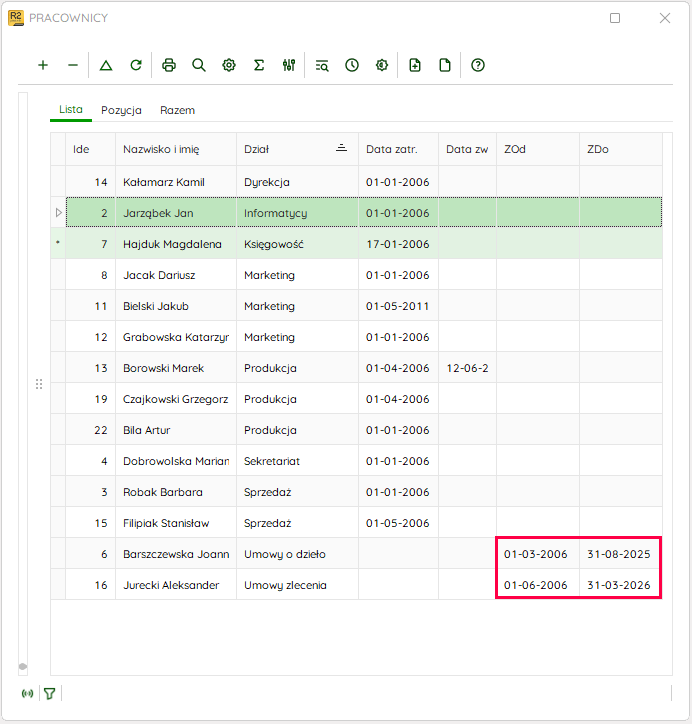Viewport: 692px width, 724px height.
Task: Click the ZDo column header
Action: point(621,149)
